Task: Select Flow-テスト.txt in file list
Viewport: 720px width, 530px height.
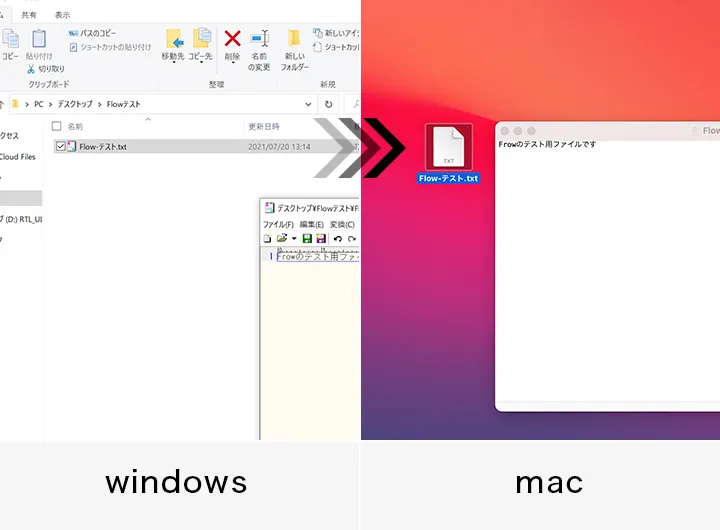Action: point(103,147)
